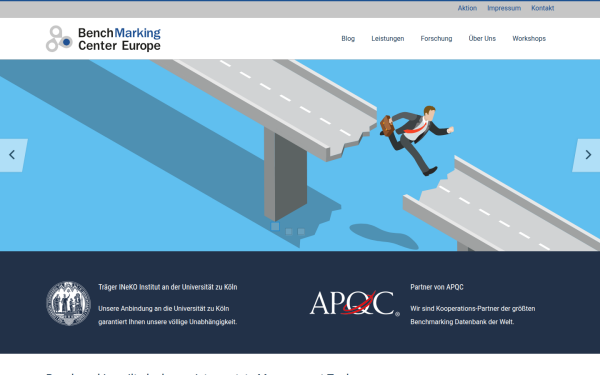Open the Über Uns menu item

pos(482,39)
